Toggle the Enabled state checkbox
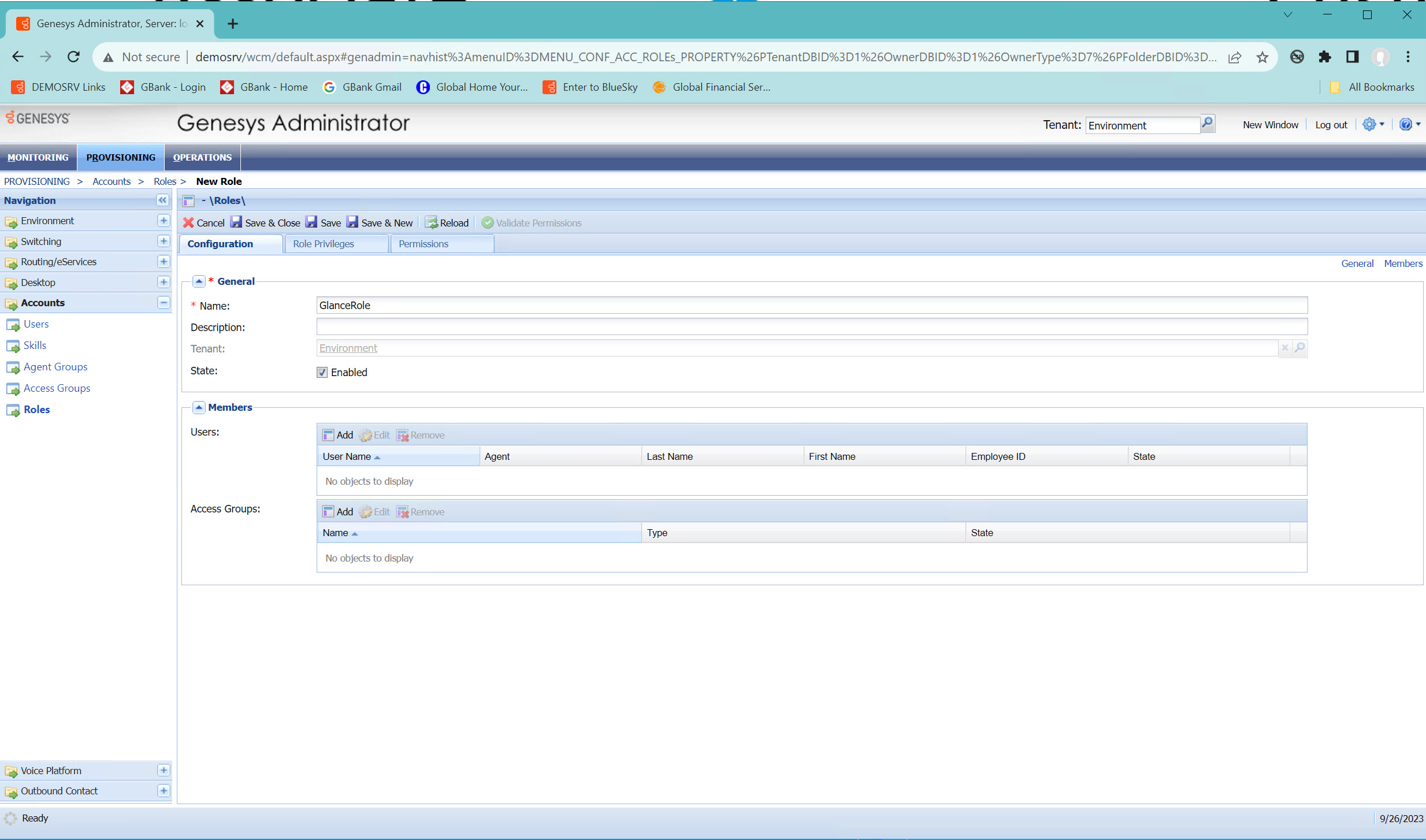The image size is (1426, 840). [322, 373]
